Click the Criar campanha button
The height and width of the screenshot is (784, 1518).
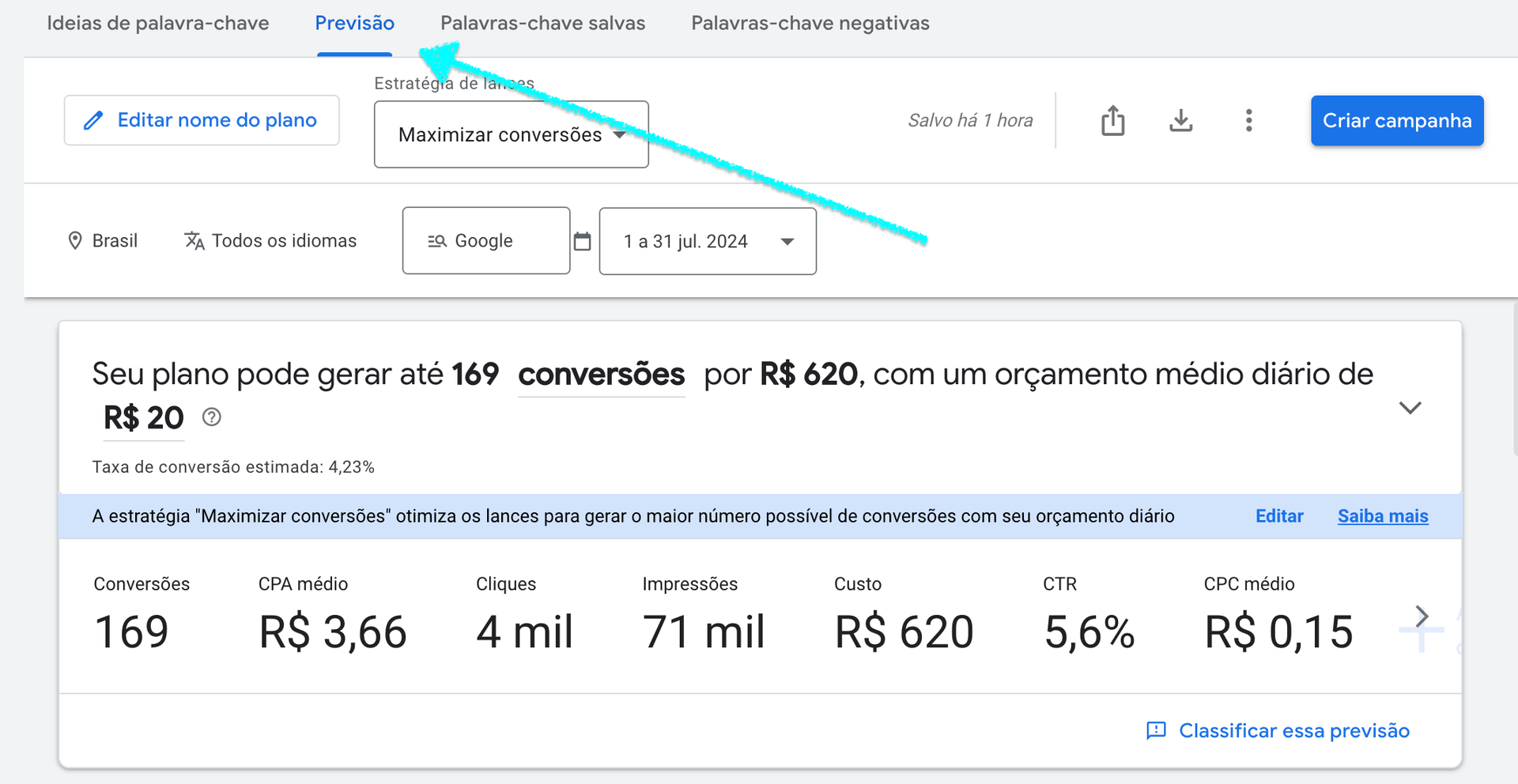(x=1397, y=120)
